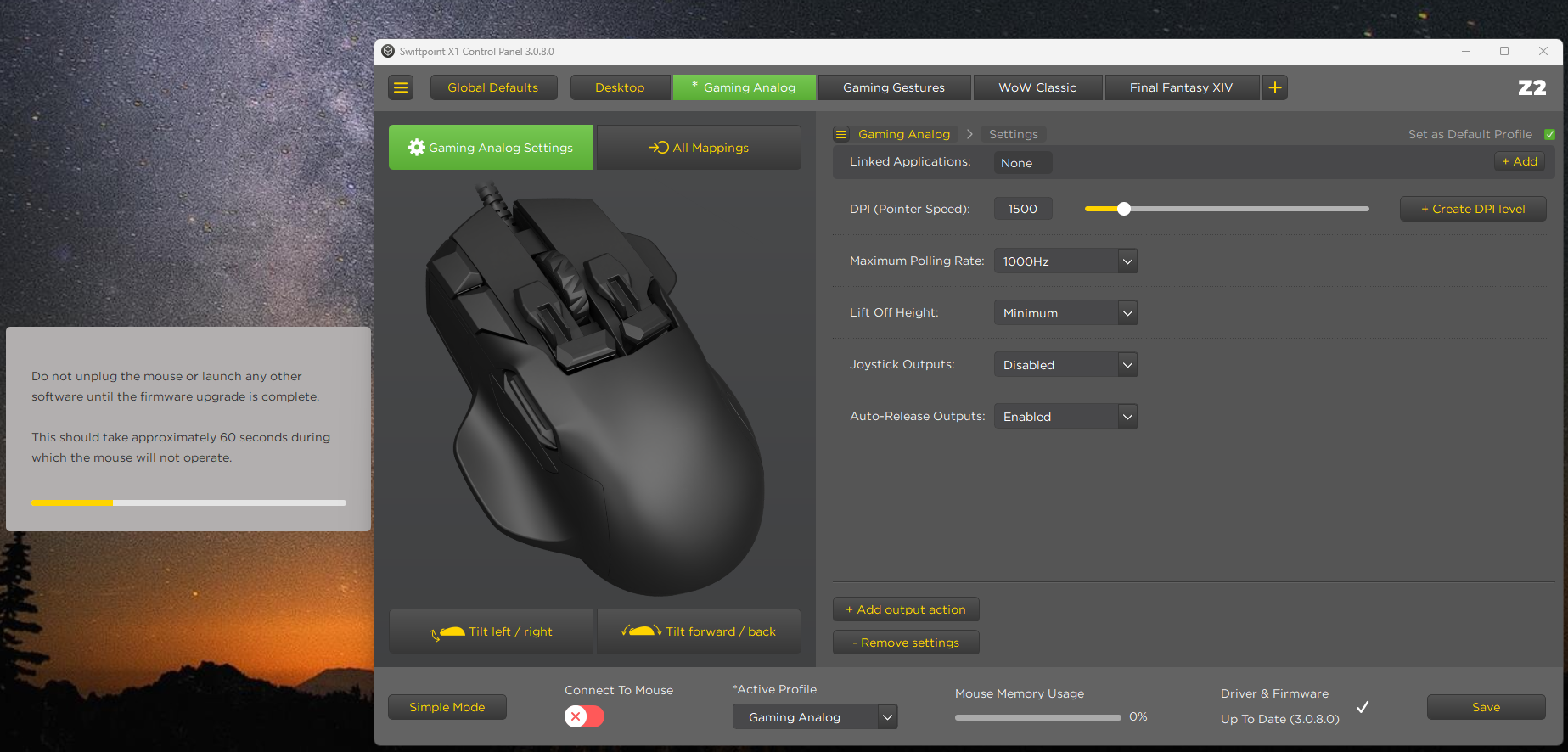Click the 3D mouse image
The height and width of the screenshot is (752, 1568).
594,389
